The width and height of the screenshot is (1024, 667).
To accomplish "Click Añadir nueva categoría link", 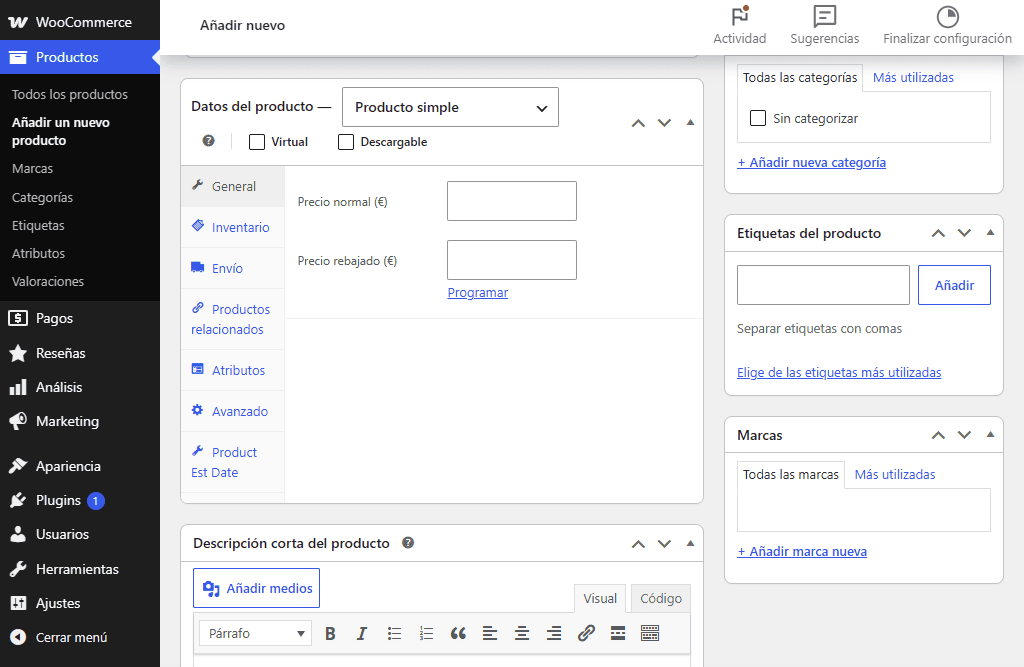I will click(x=811, y=163).
